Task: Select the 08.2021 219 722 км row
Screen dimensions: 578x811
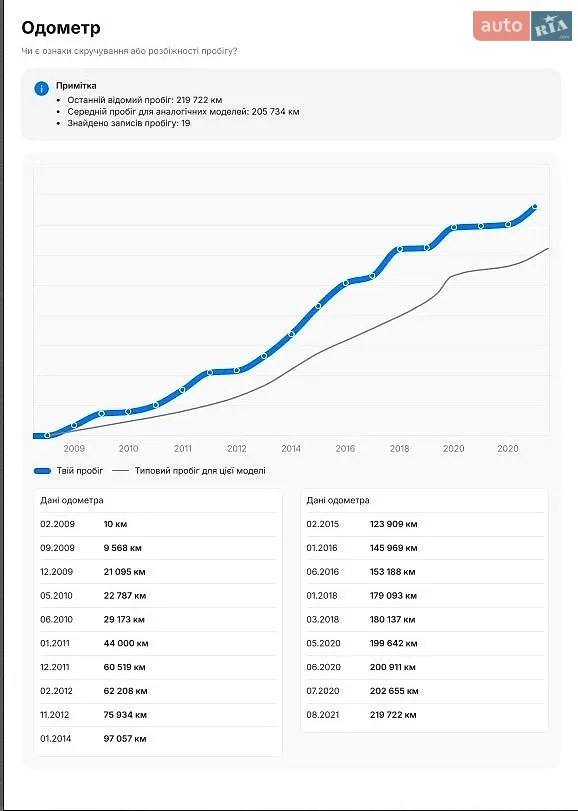Action: (424, 715)
